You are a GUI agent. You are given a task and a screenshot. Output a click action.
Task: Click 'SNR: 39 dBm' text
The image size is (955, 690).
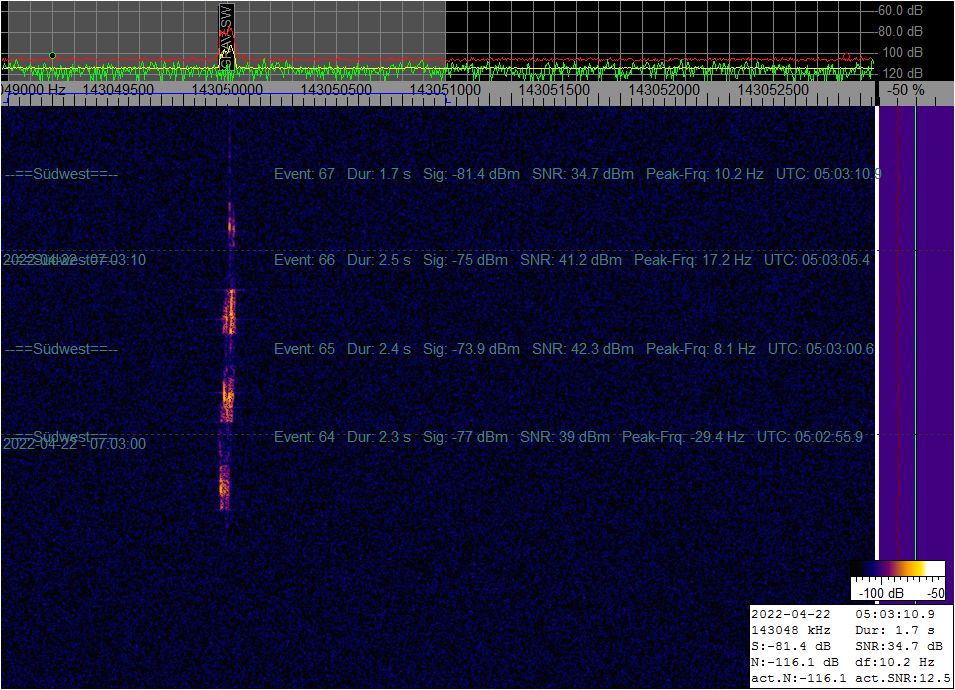[x=565, y=437]
